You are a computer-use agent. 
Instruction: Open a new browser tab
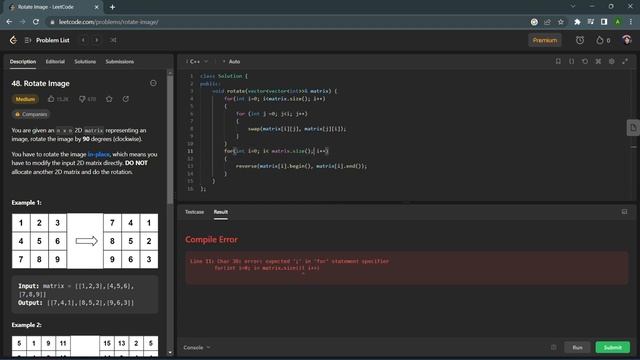(x=112, y=7)
